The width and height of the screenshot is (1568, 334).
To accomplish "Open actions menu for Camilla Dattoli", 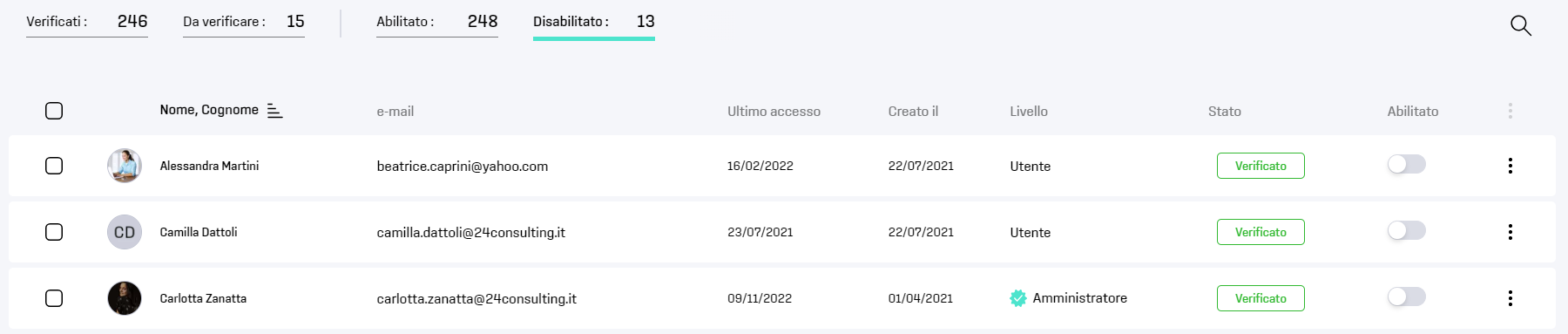I will 1510,232.
